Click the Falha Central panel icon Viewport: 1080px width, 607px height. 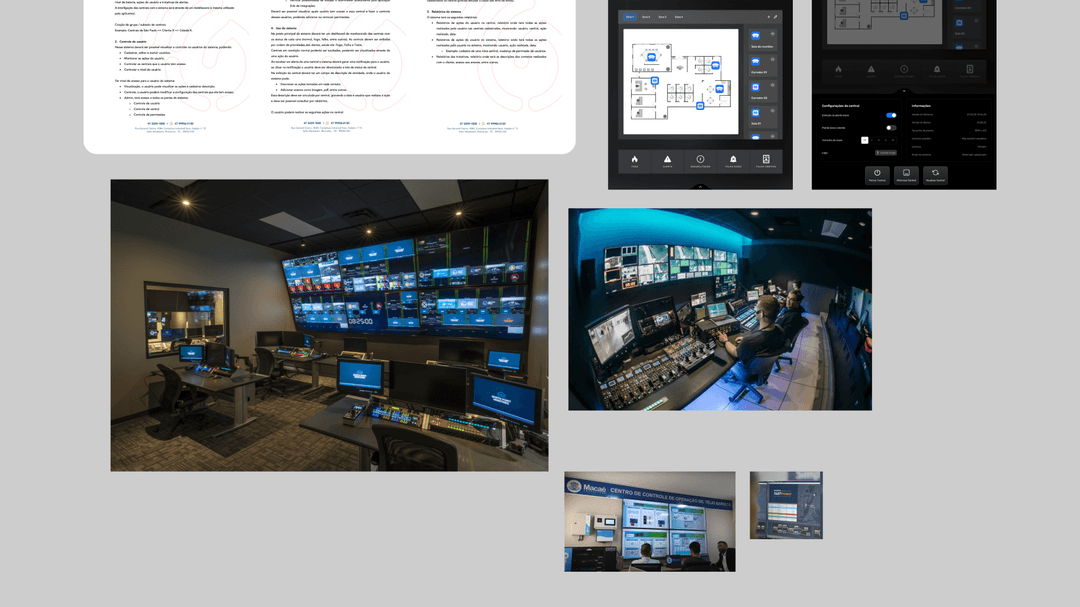[766, 161]
